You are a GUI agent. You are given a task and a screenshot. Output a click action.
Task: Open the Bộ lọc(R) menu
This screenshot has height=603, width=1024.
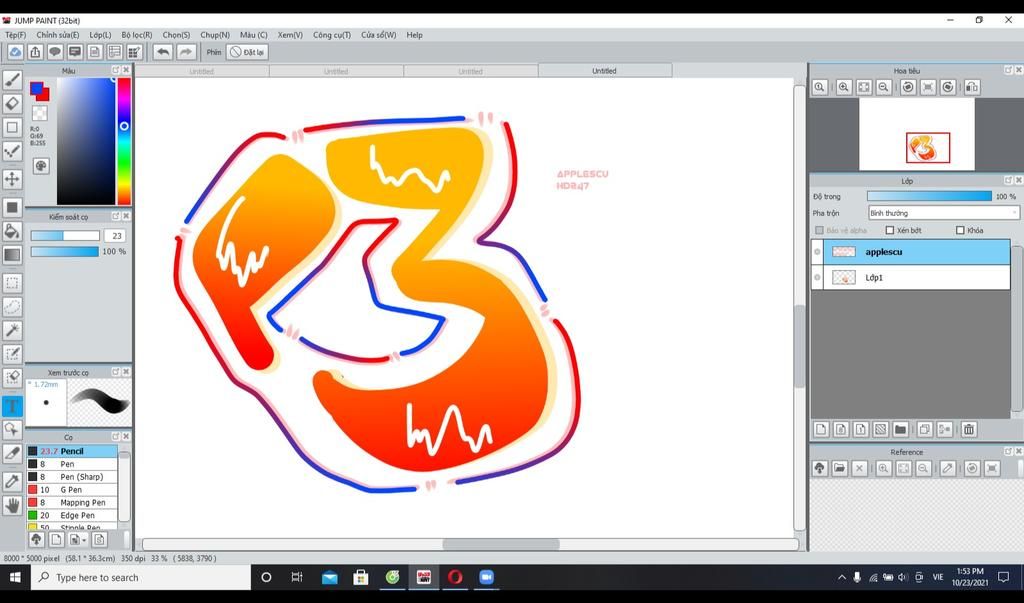(136, 35)
